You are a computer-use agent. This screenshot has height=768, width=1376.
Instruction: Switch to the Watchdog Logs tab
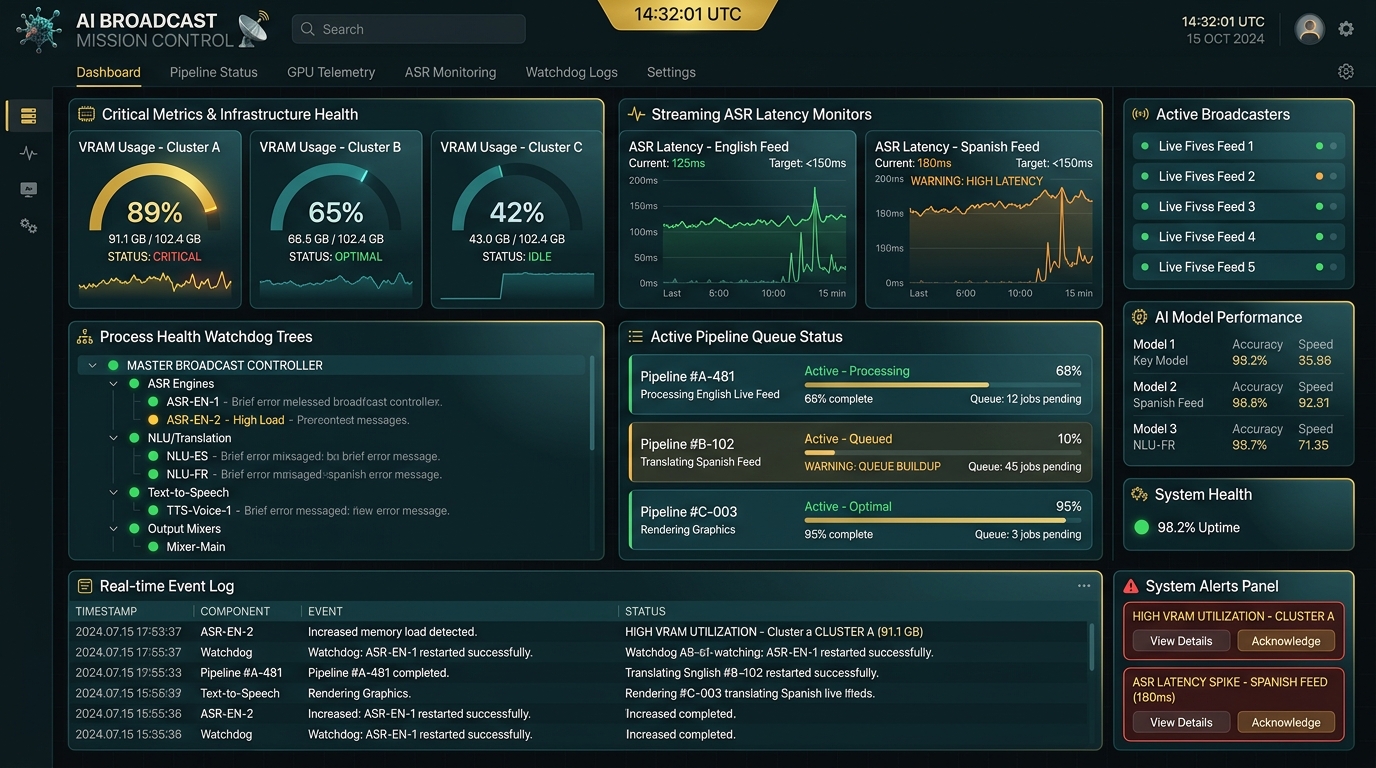pos(572,72)
